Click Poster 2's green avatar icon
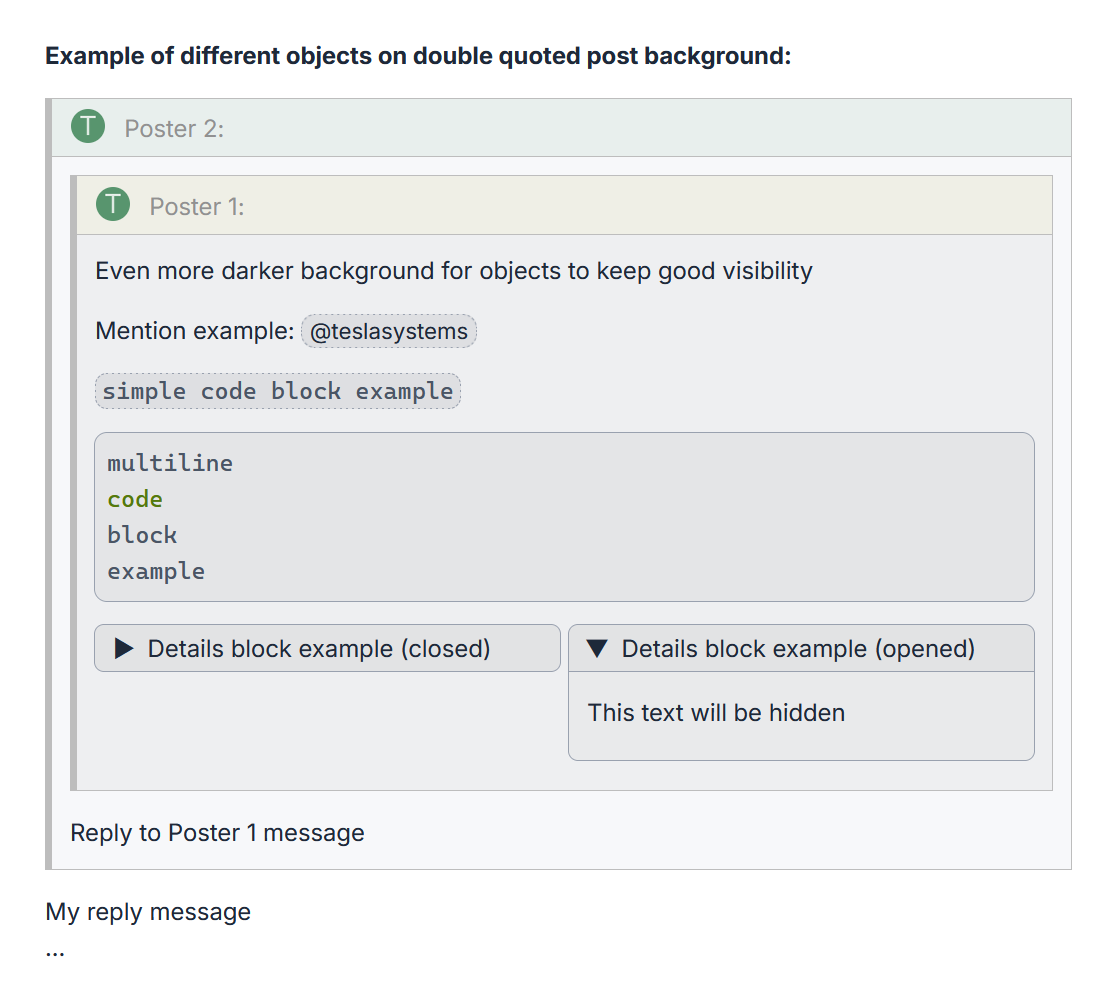Image resolution: width=1116 pixels, height=1003 pixels. pyautogui.click(x=88, y=127)
